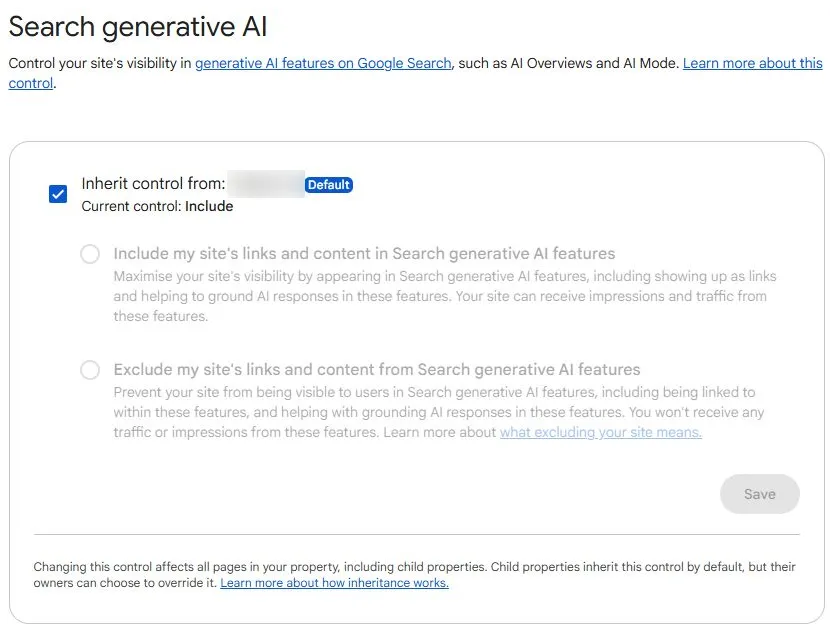Open generative AI features on Google Search link
Screen dimensions: 830x625
point(323,64)
